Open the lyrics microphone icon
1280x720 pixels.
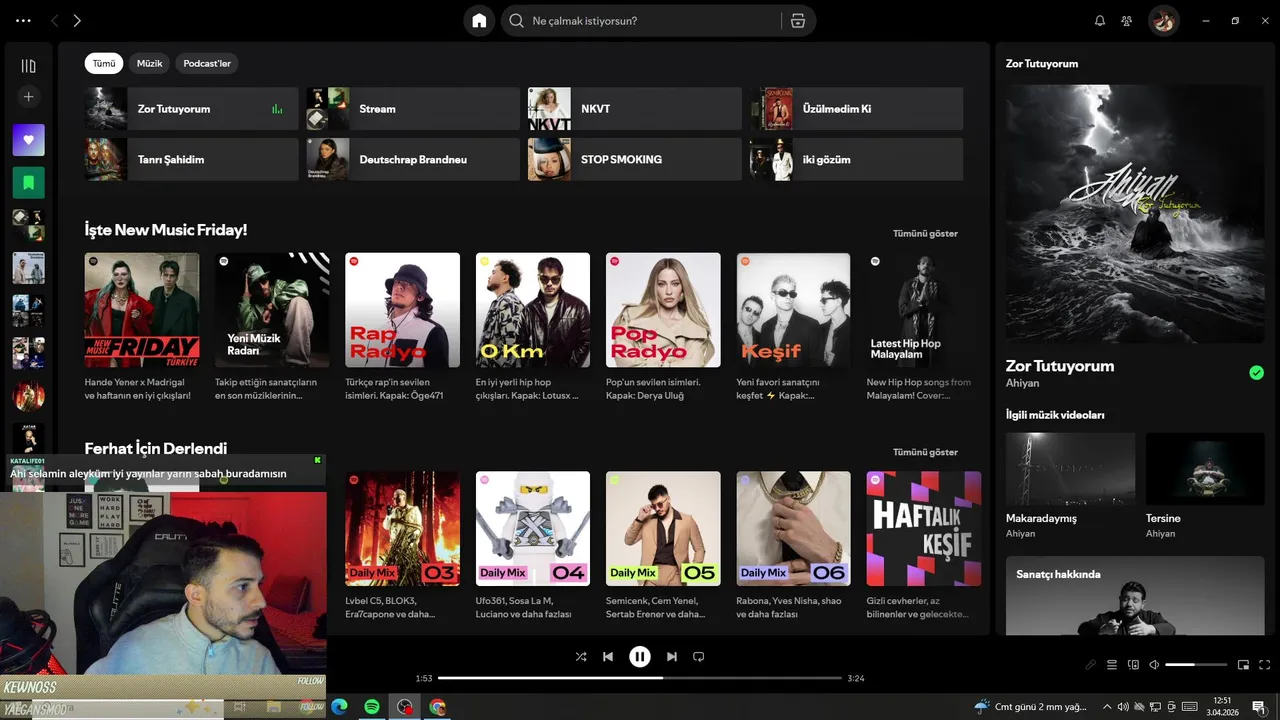pos(1091,665)
